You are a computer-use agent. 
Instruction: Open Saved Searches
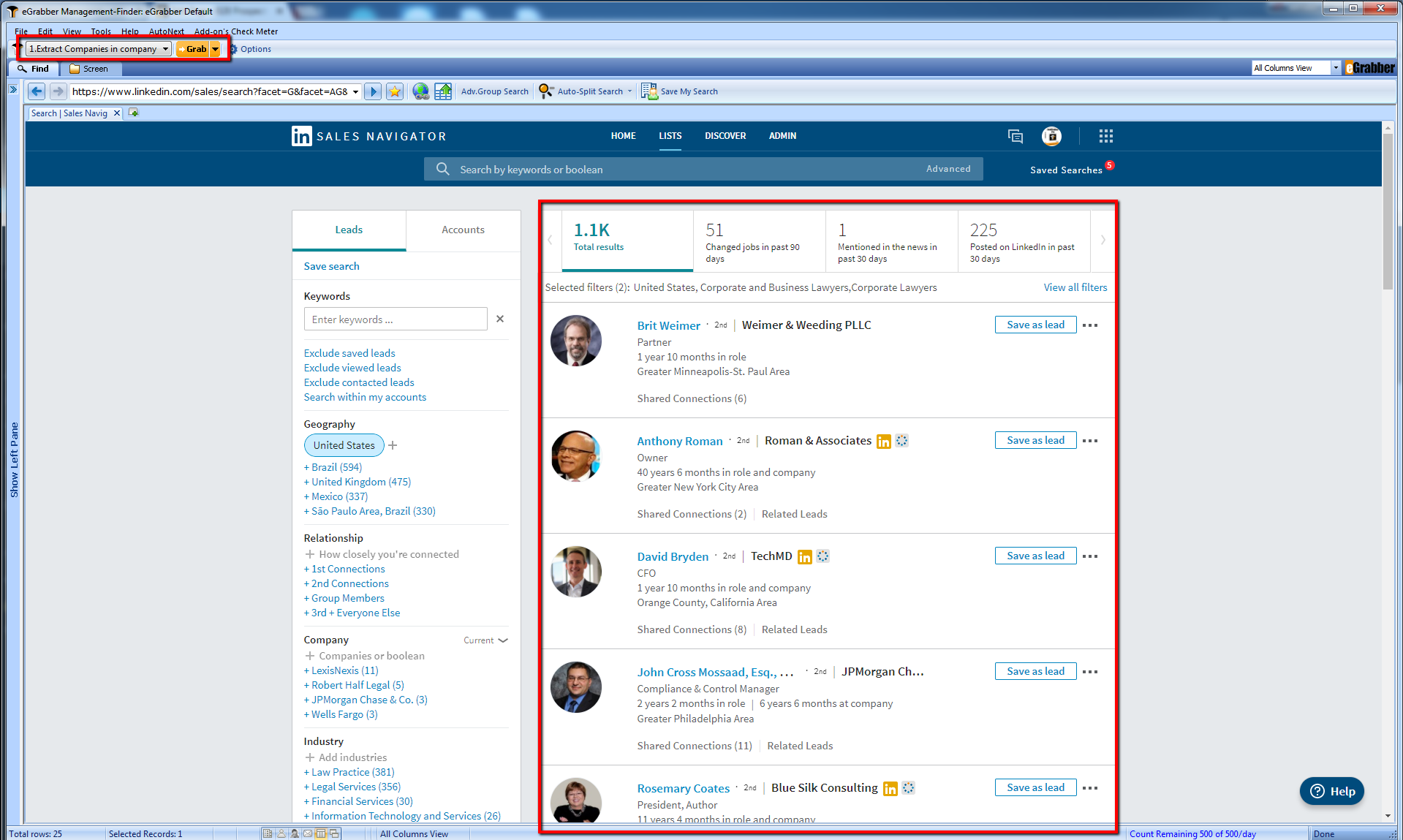(1066, 170)
